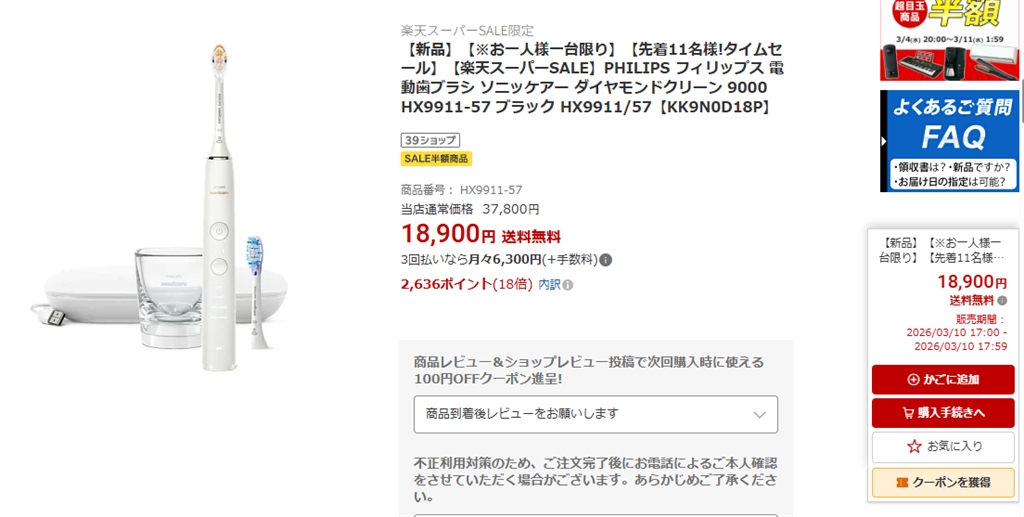Click the installment payment info icon
The width and height of the screenshot is (1024, 517).
(x=606, y=260)
